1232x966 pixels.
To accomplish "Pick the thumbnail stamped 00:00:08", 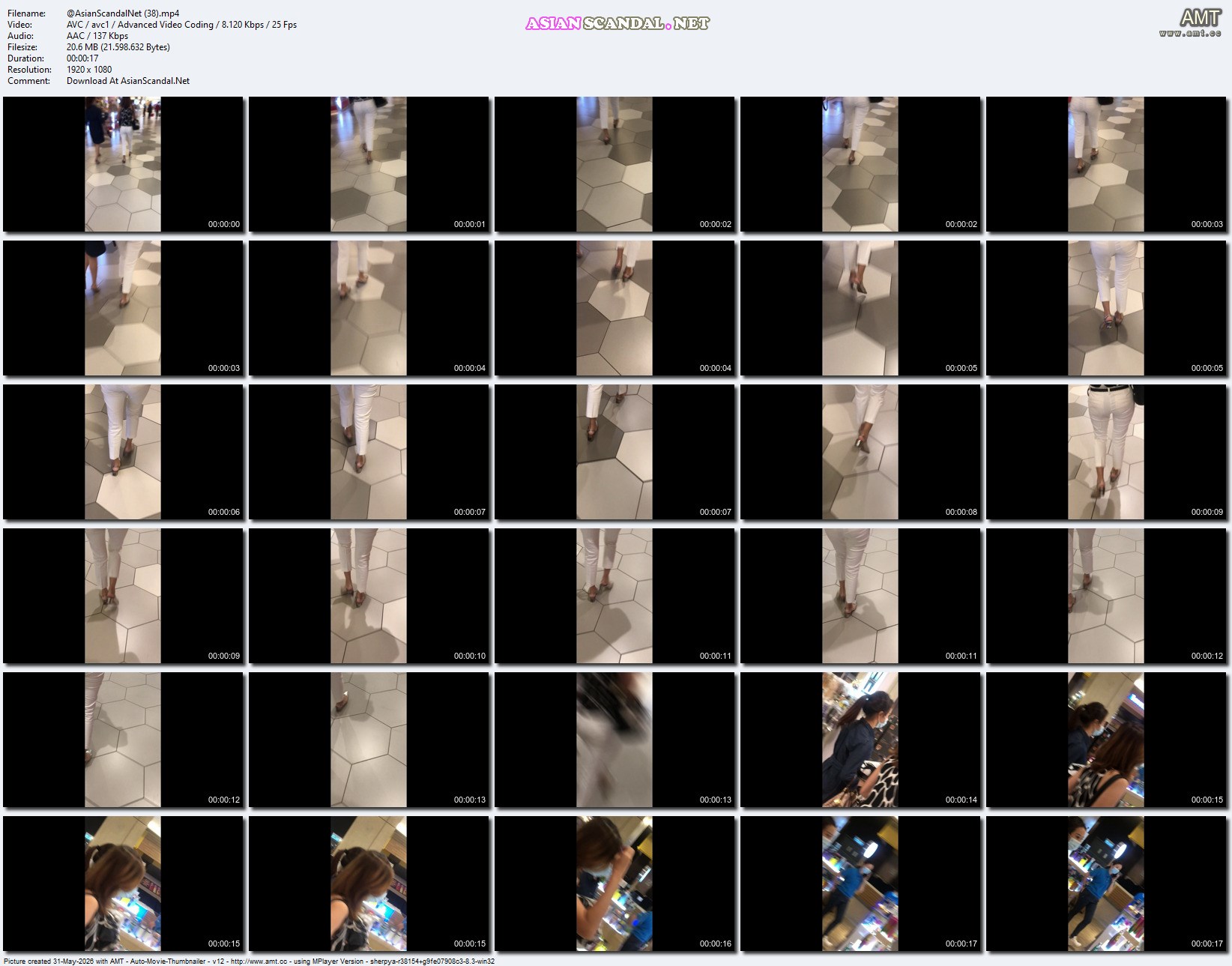I will 860,452.
